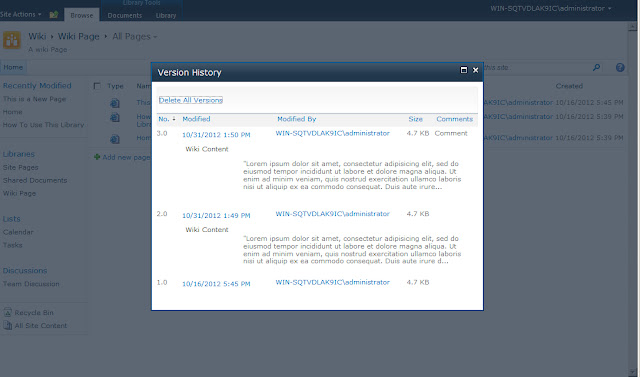Close the Version History dialog
This screenshot has height=377, width=640.
(x=476, y=70)
